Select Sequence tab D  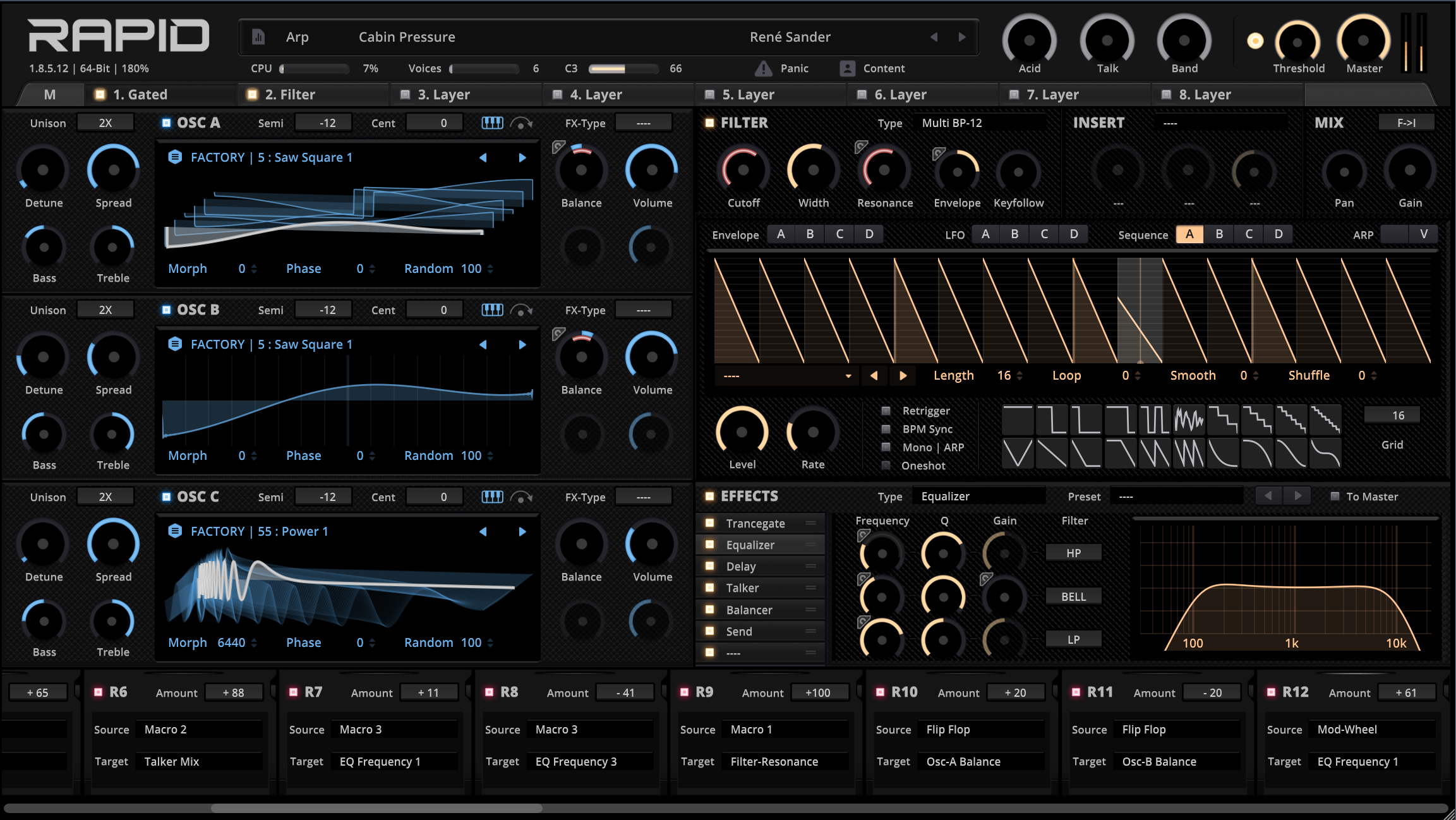pos(1279,234)
